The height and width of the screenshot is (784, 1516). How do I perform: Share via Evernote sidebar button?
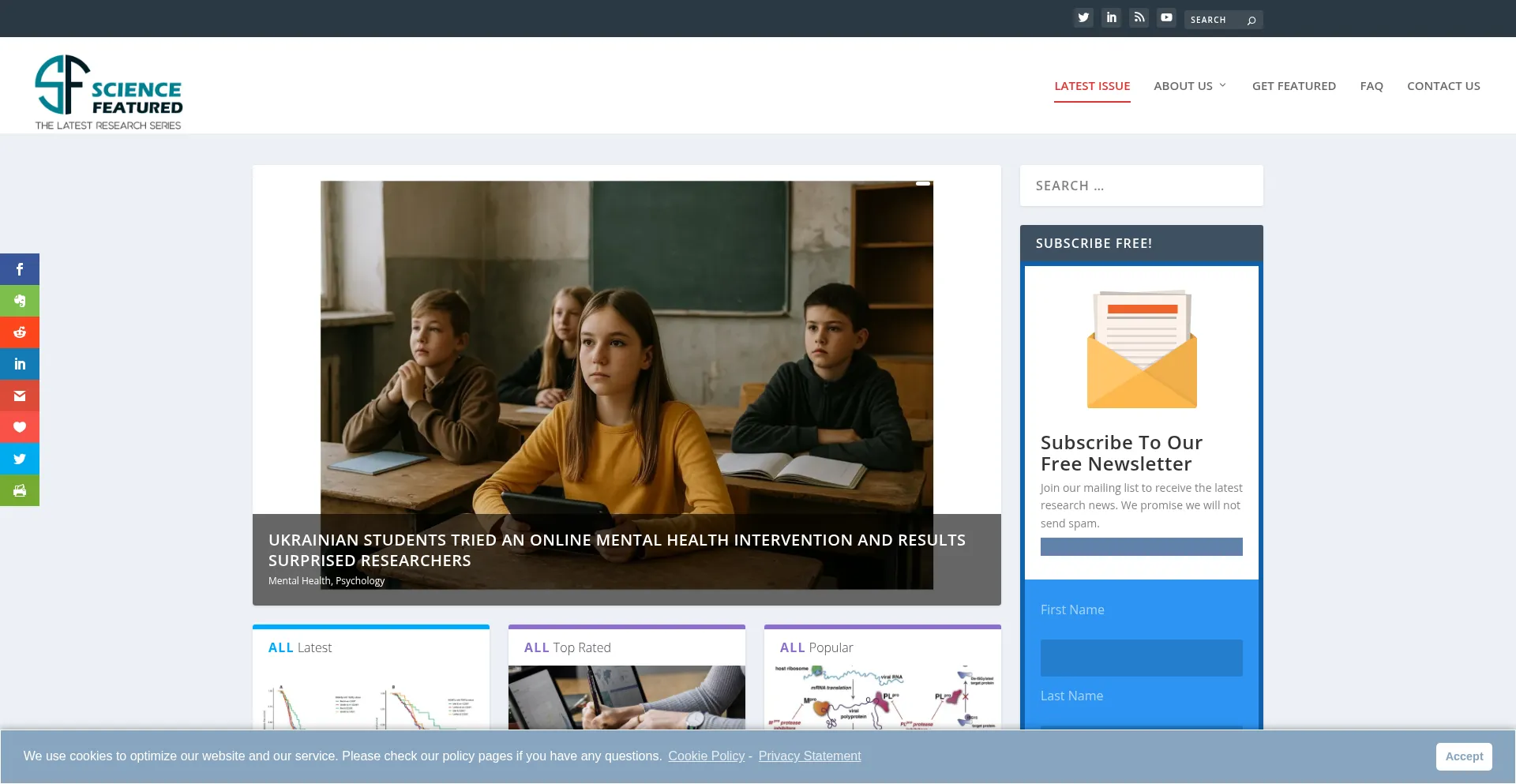[x=20, y=301]
